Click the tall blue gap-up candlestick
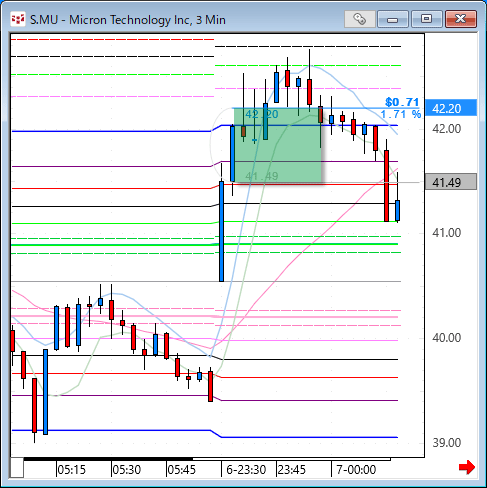The image size is (487, 488). click(221, 231)
